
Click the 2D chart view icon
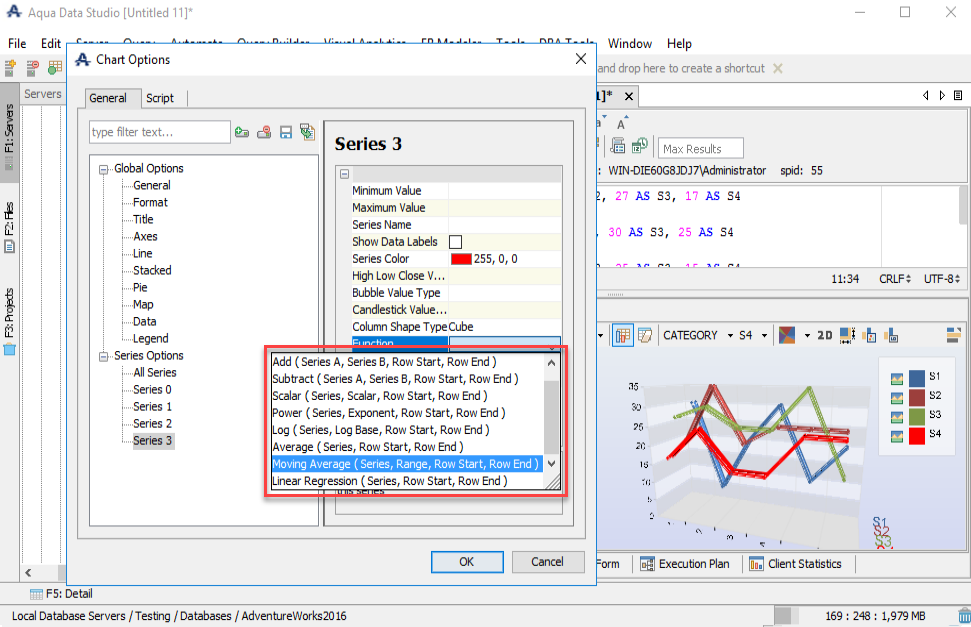click(x=824, y=335)
